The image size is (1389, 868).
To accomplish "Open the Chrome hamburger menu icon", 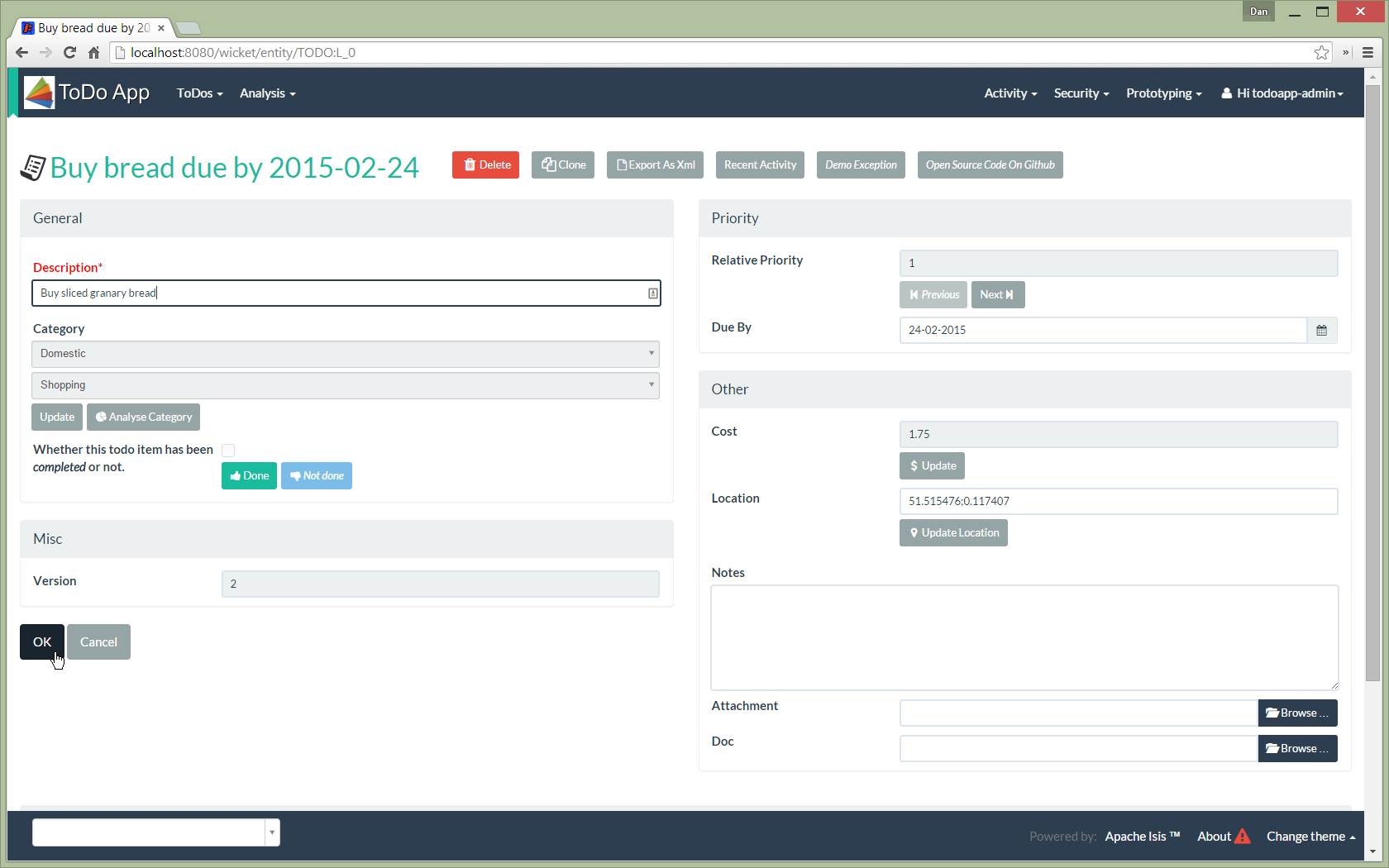I will [1368, 53].
